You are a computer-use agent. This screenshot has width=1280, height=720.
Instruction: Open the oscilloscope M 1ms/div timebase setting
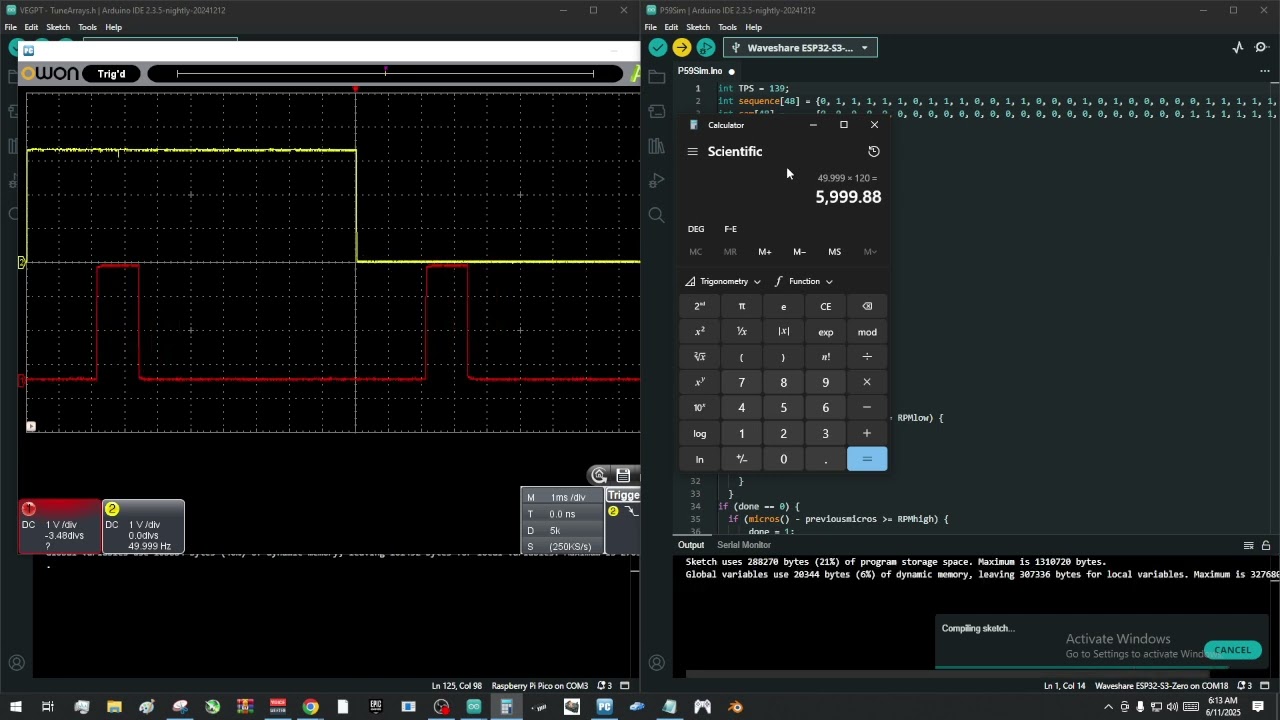tap(562, 497)
